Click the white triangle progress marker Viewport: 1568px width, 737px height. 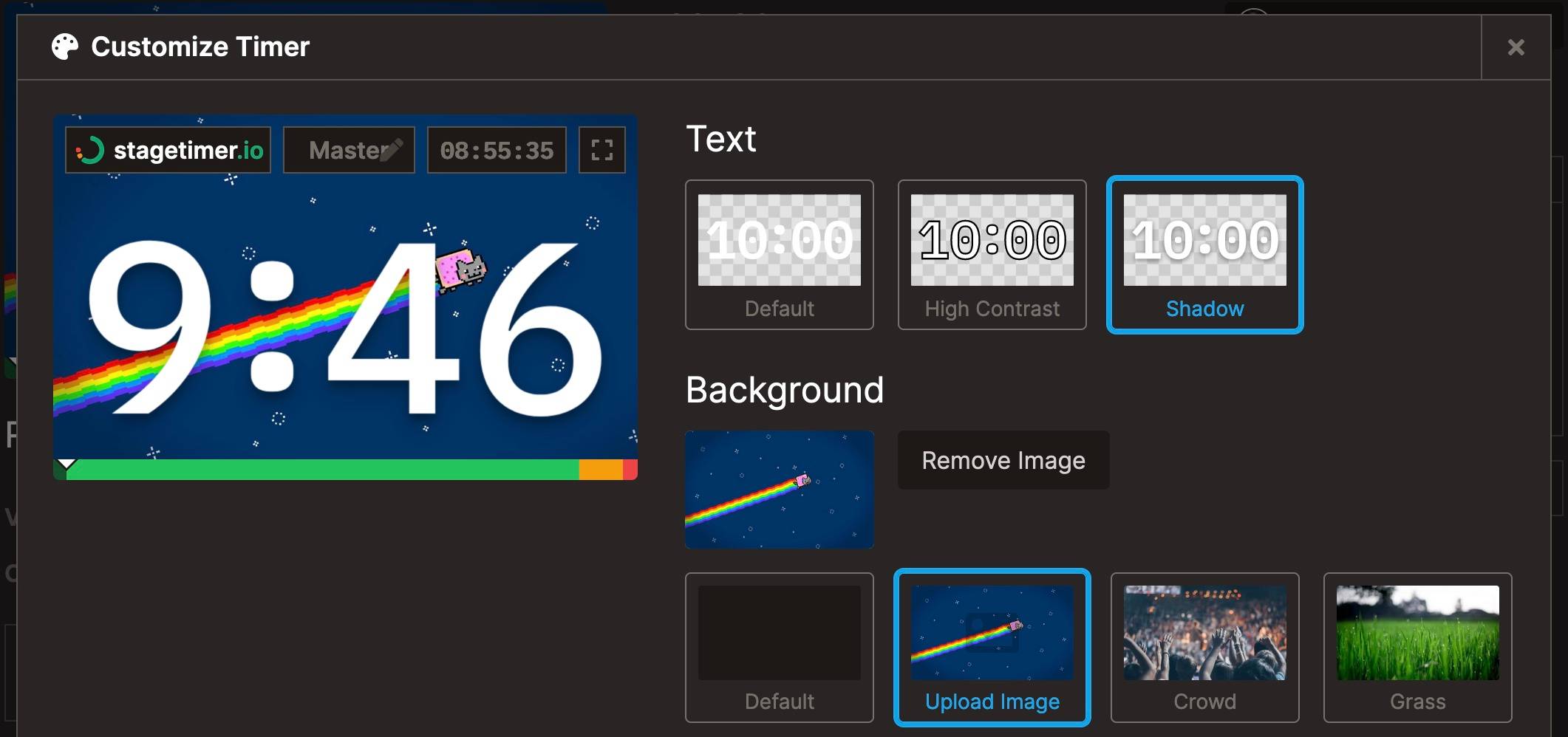[x=67, y=464]
